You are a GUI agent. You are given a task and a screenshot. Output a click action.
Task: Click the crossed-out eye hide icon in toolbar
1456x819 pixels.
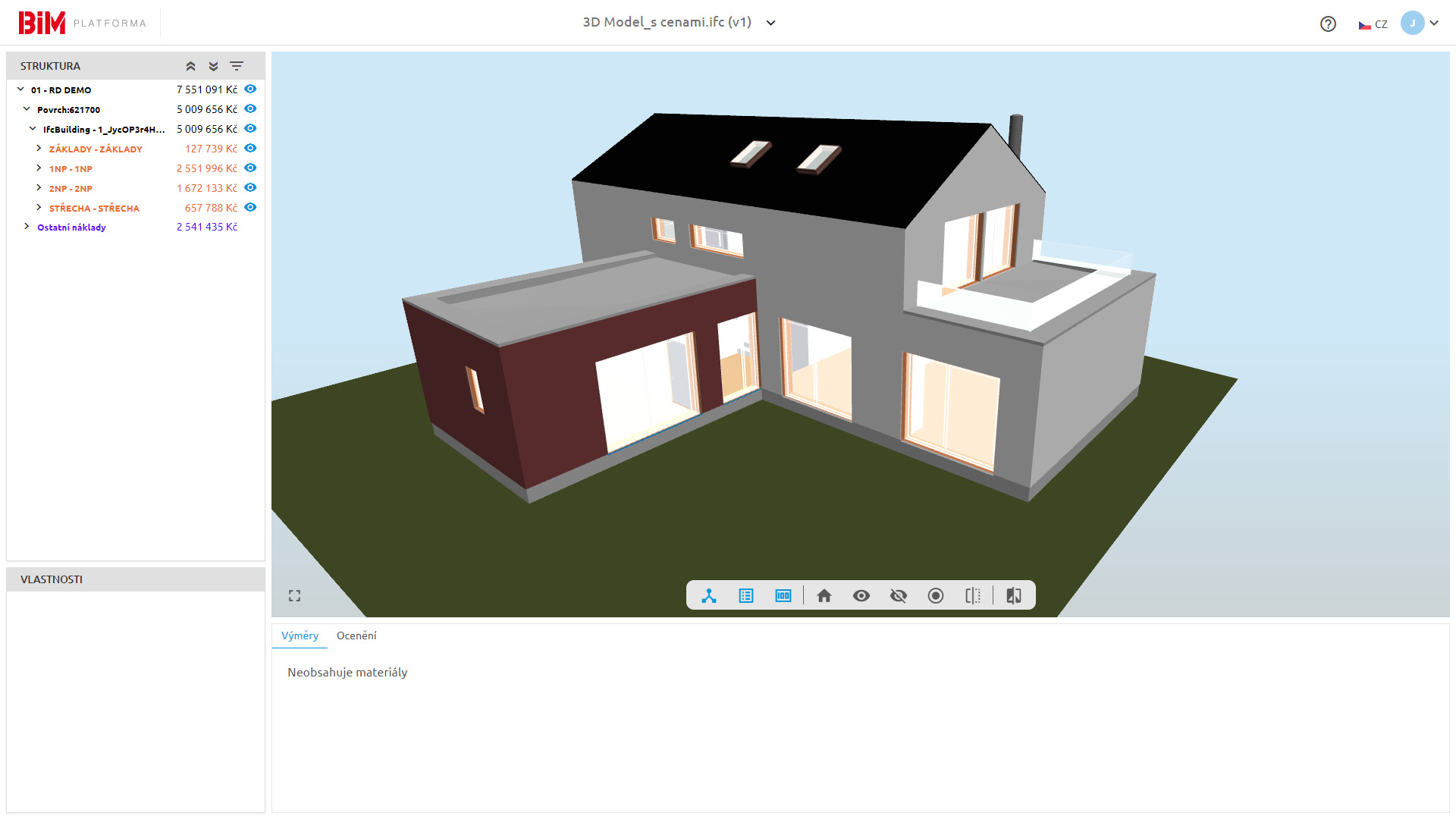click(899, 596)
